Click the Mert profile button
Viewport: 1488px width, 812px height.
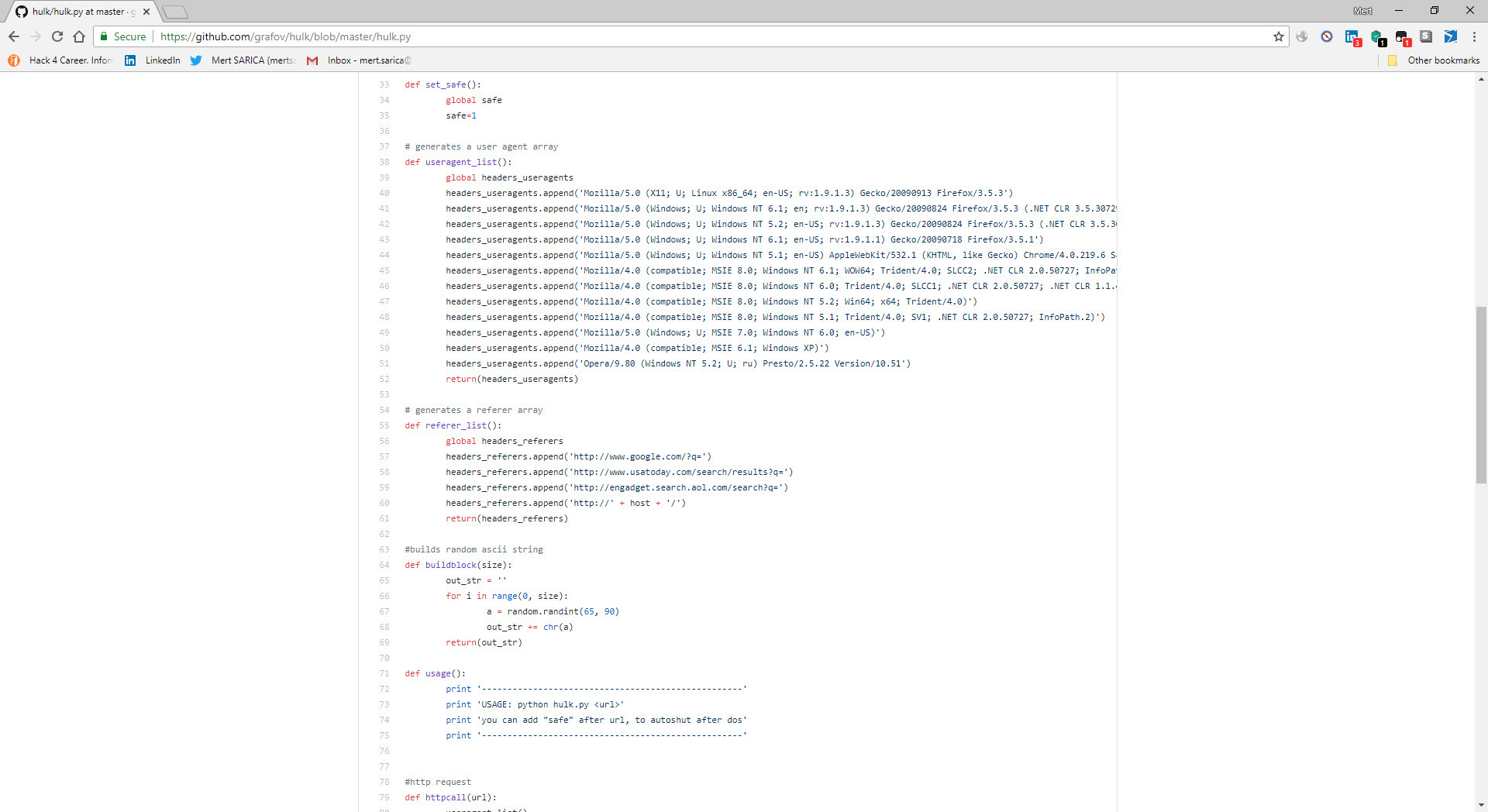coord(1363,11)
